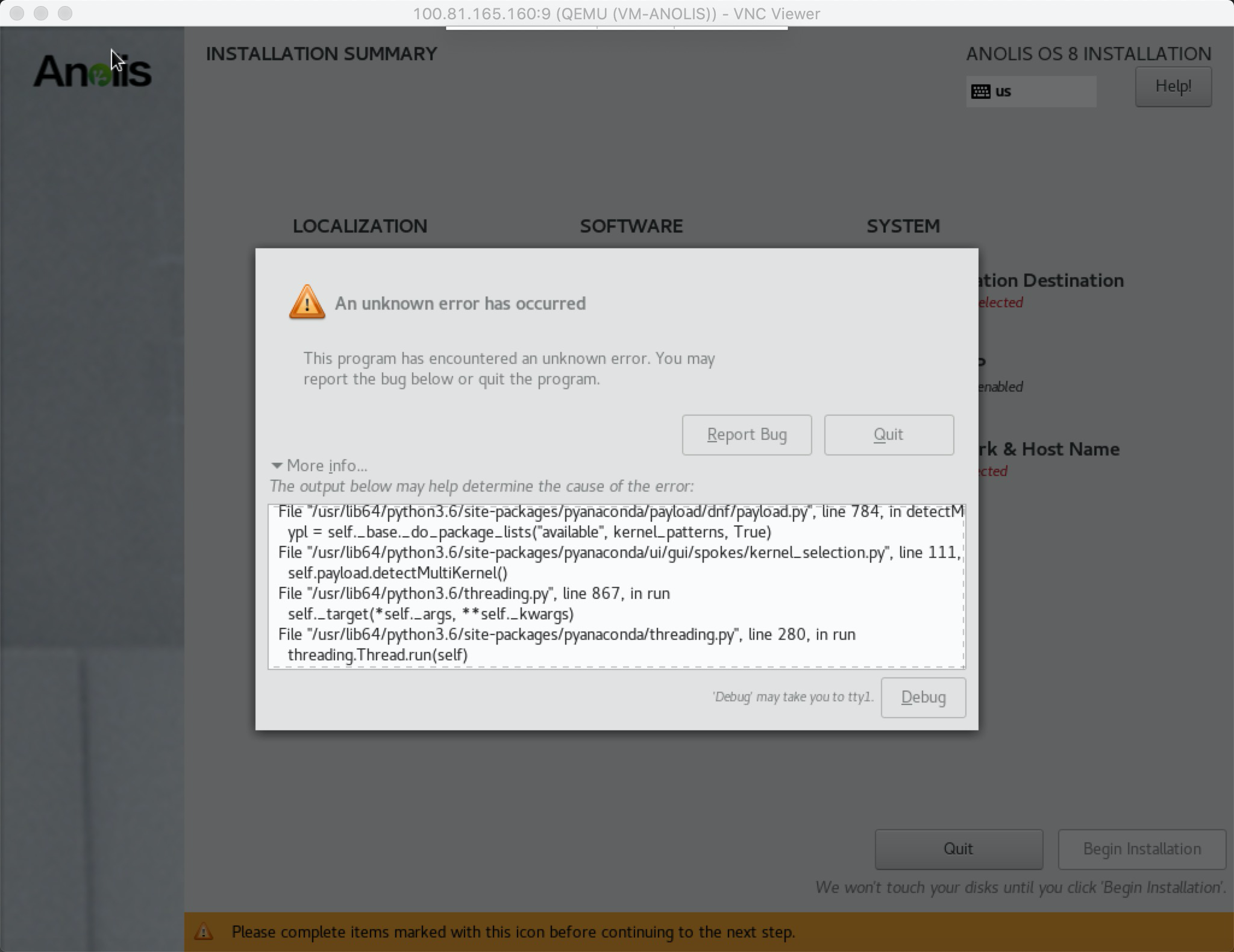Click the keyboard layout icon next to us
Screen dimensions: 1234x952
tap(980, 92)
